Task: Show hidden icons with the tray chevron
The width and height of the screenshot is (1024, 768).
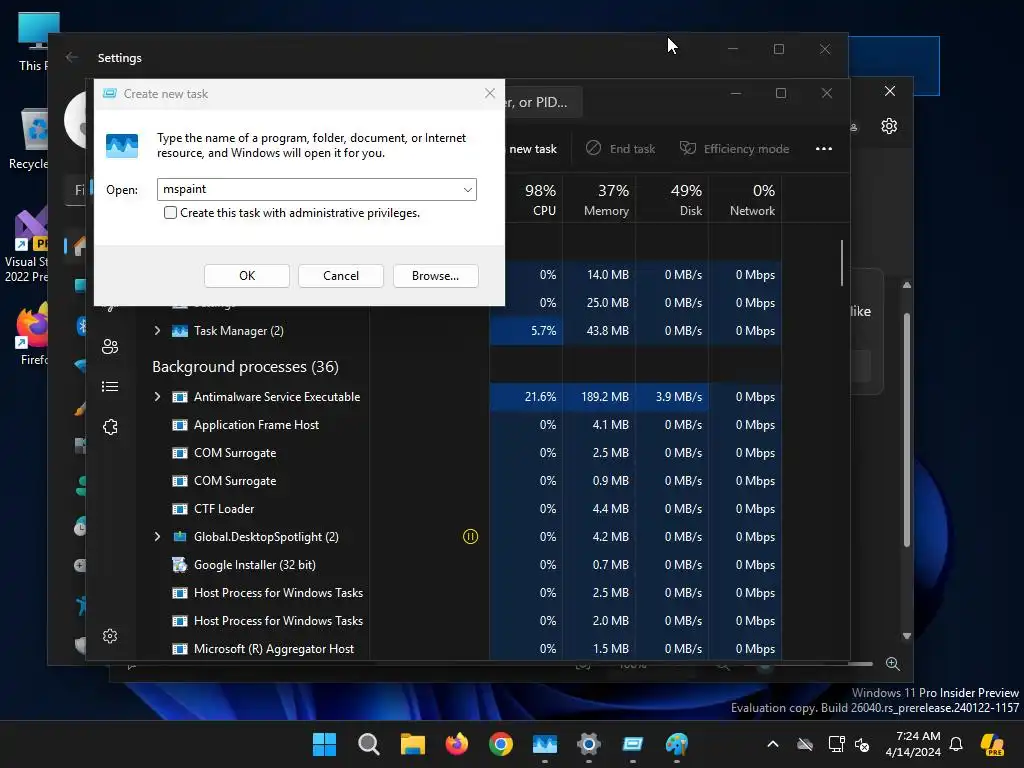Action: pyautogui.click(x=773, y=744)
